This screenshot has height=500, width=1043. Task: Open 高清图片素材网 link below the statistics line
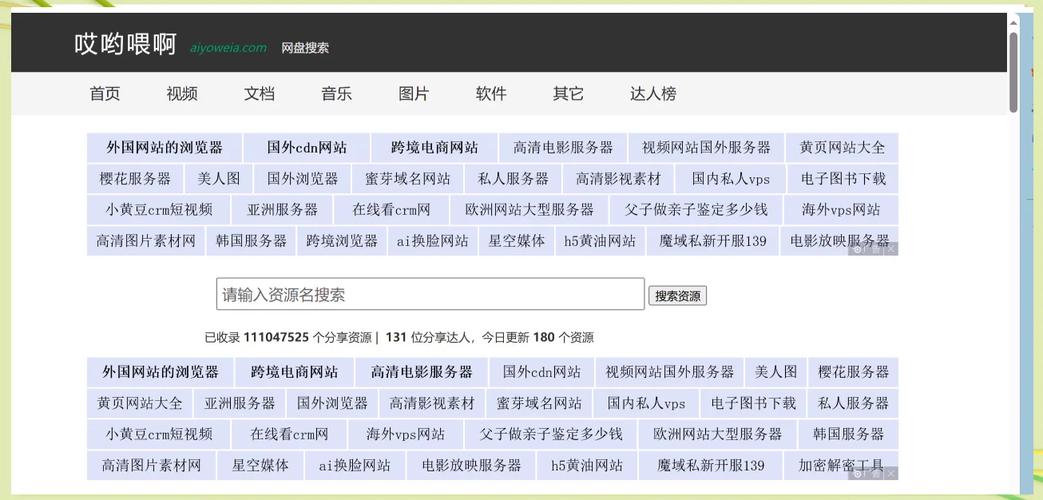(x=151, y=465)
